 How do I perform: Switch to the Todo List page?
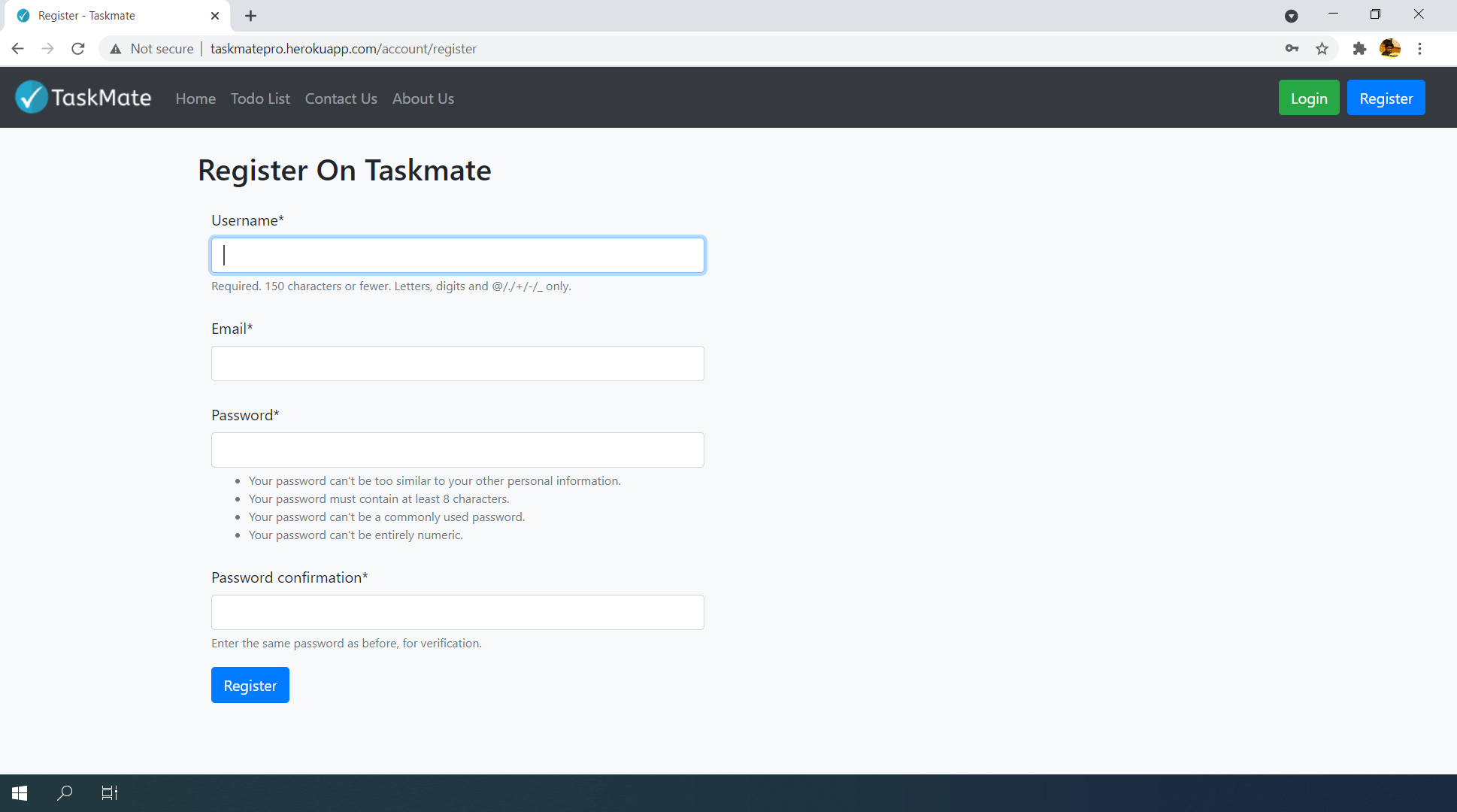point(259,98)
